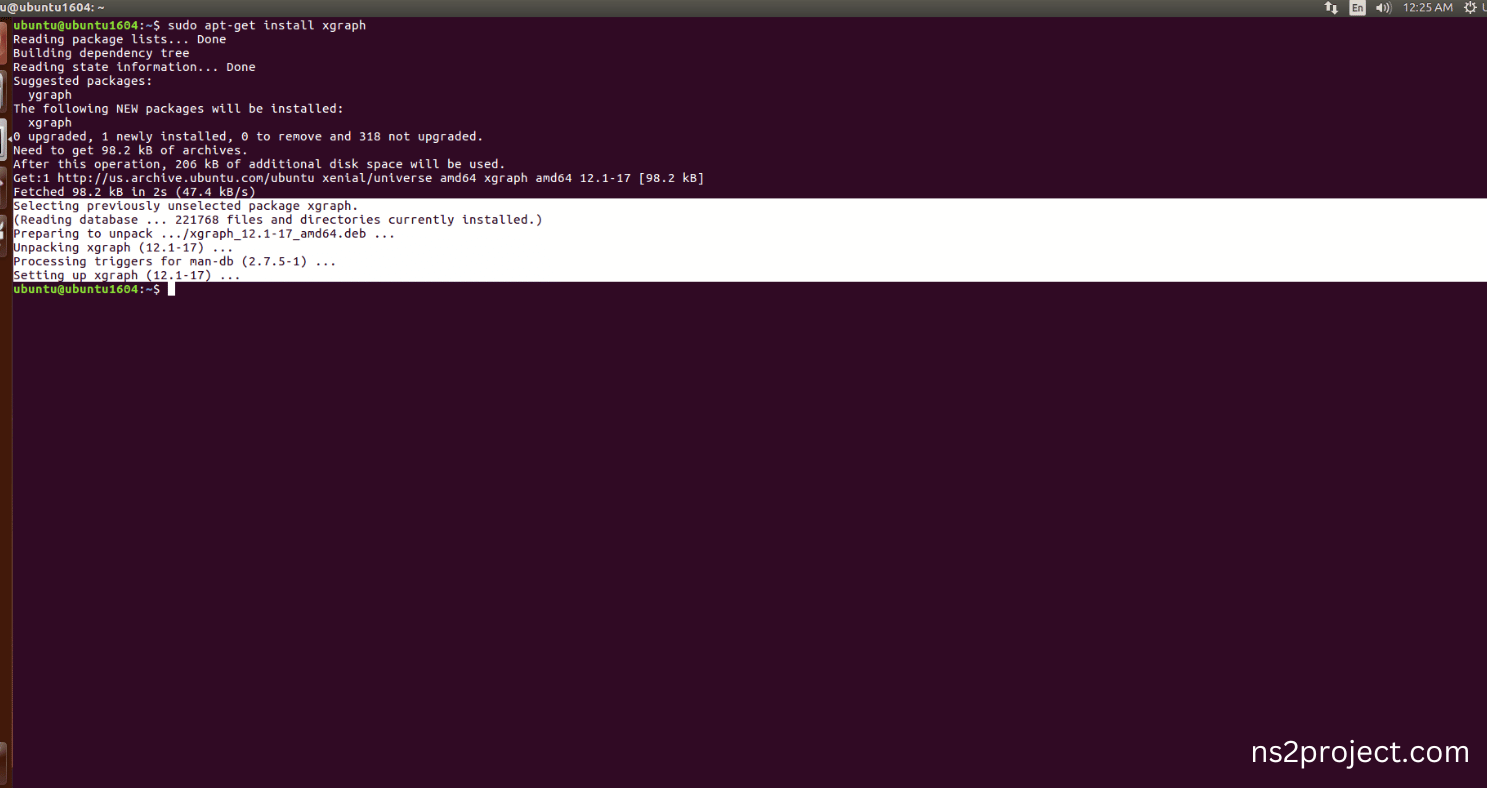Click the 'Reading package lists... Done' line
The width and height of the screenshot is (1487, 788).
pyautogui.click(x=120, y=39)
